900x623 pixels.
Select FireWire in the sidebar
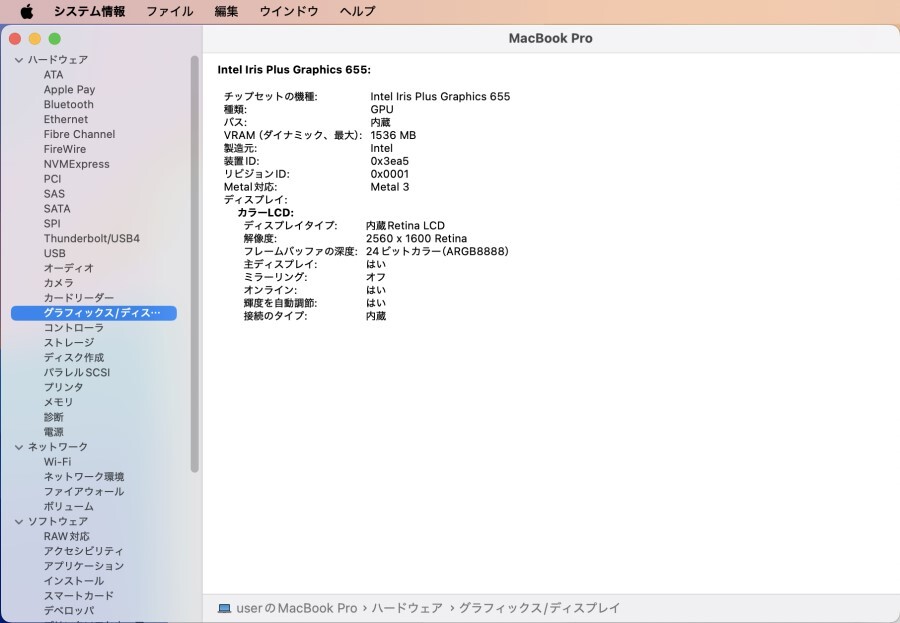(x=65, y=149)
